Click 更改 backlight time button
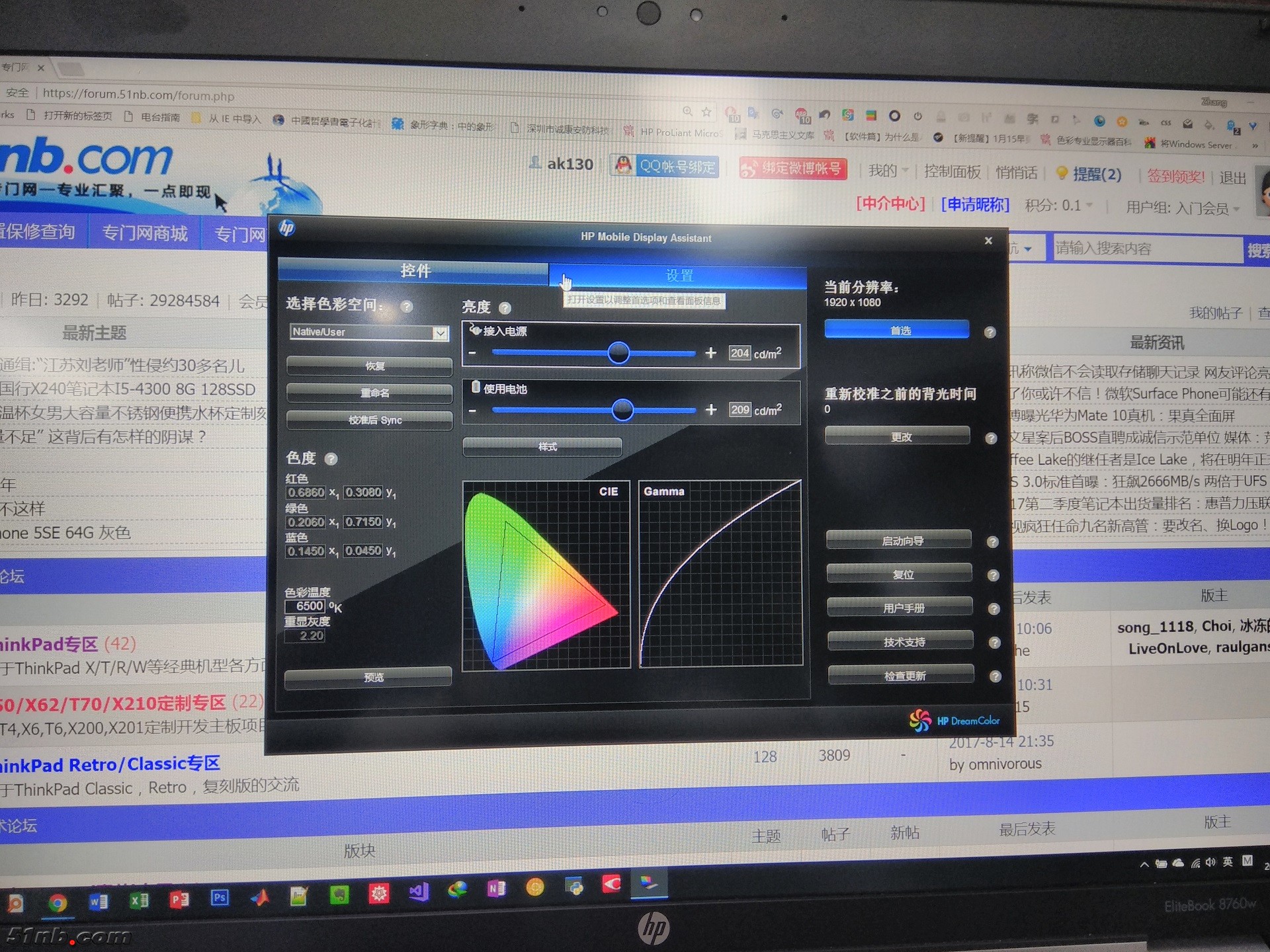This screenshot has width=1270, height=952. [x=898, y=436]
